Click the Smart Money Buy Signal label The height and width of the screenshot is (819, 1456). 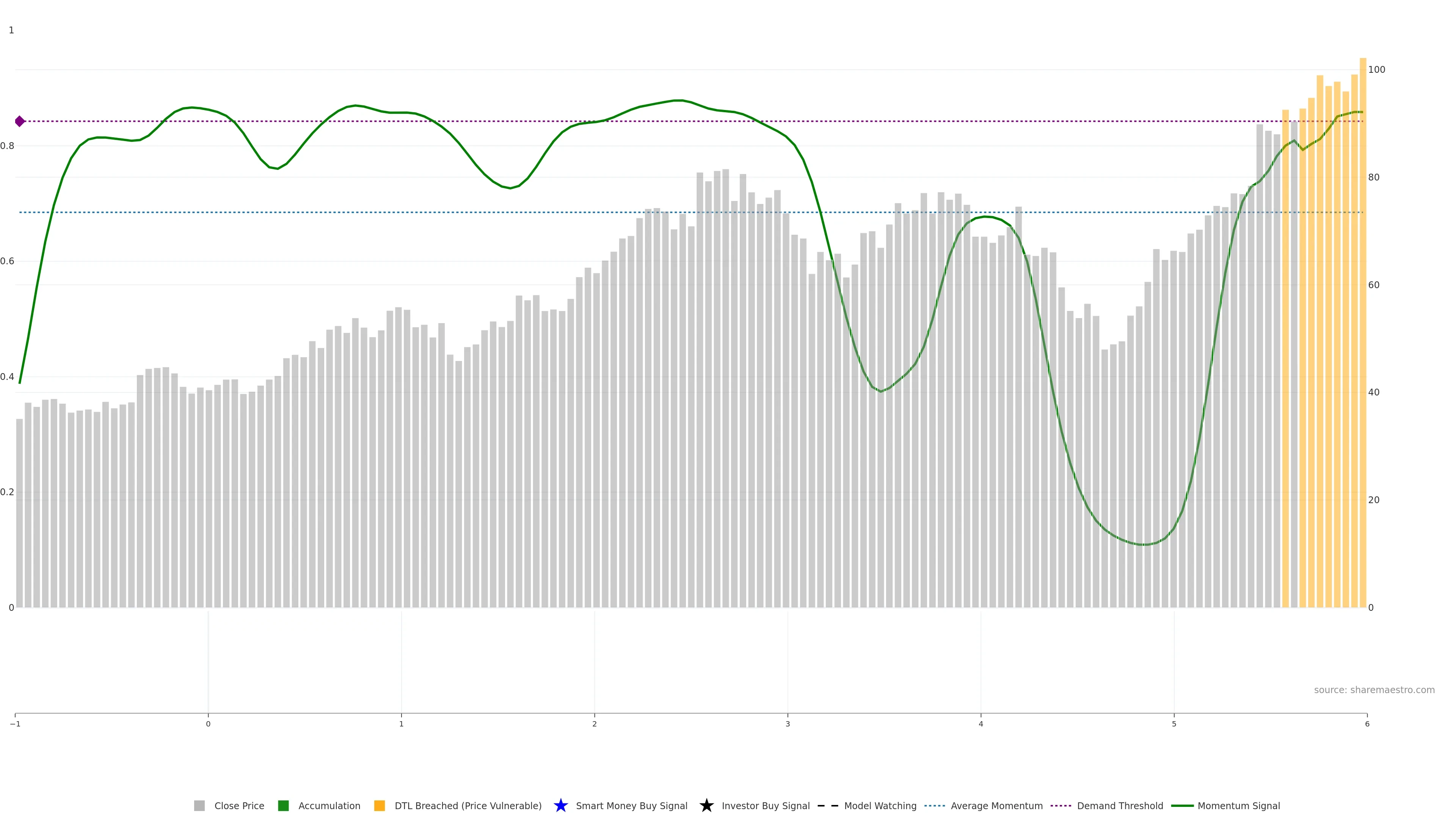click(631, 805)
